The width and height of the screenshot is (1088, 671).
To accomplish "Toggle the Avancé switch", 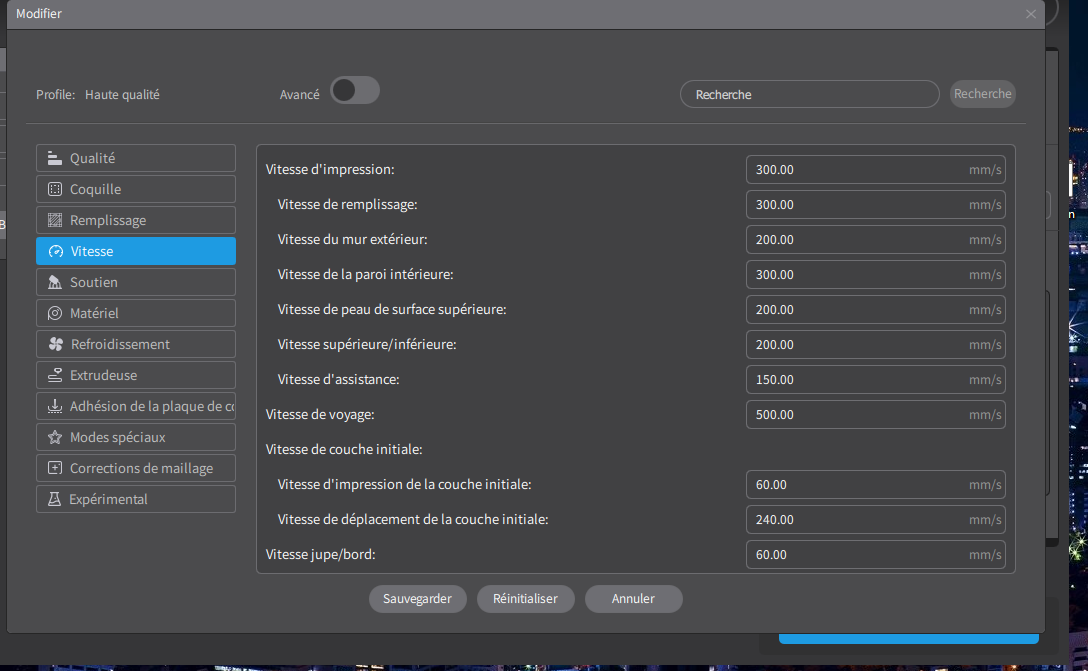I will click(x=355, y=91).
